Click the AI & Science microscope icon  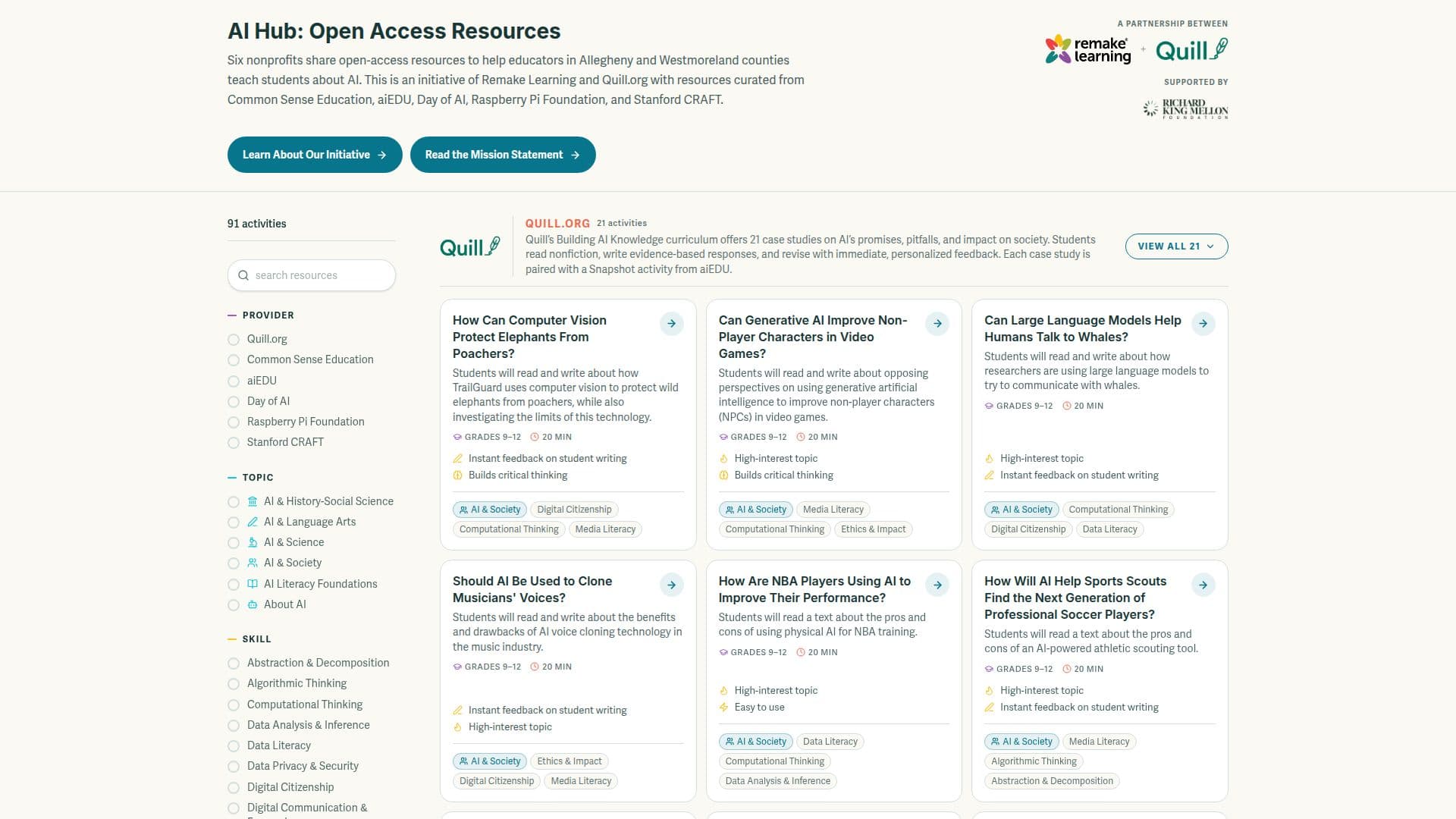(253, 542)
